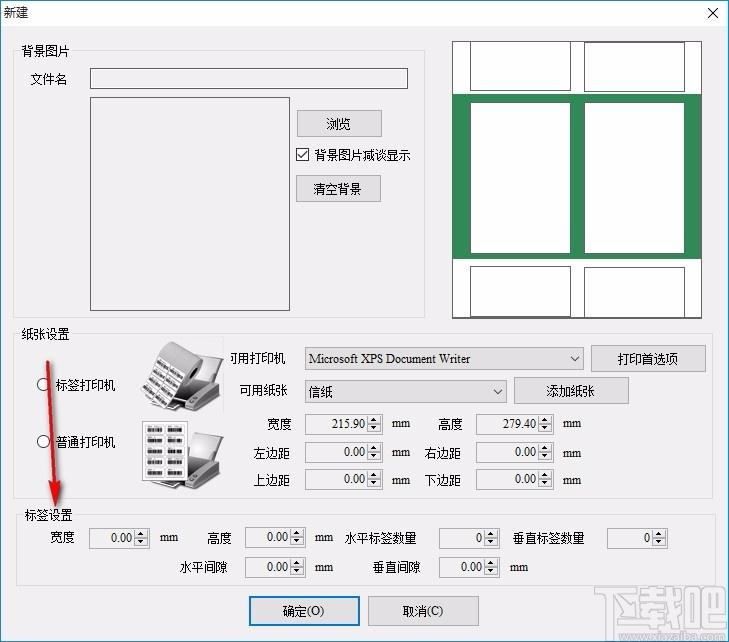Screen dimensions: 729x642
Task: Open the 可用纸张 dropdown showing 信纸
Action: (405, 391)
